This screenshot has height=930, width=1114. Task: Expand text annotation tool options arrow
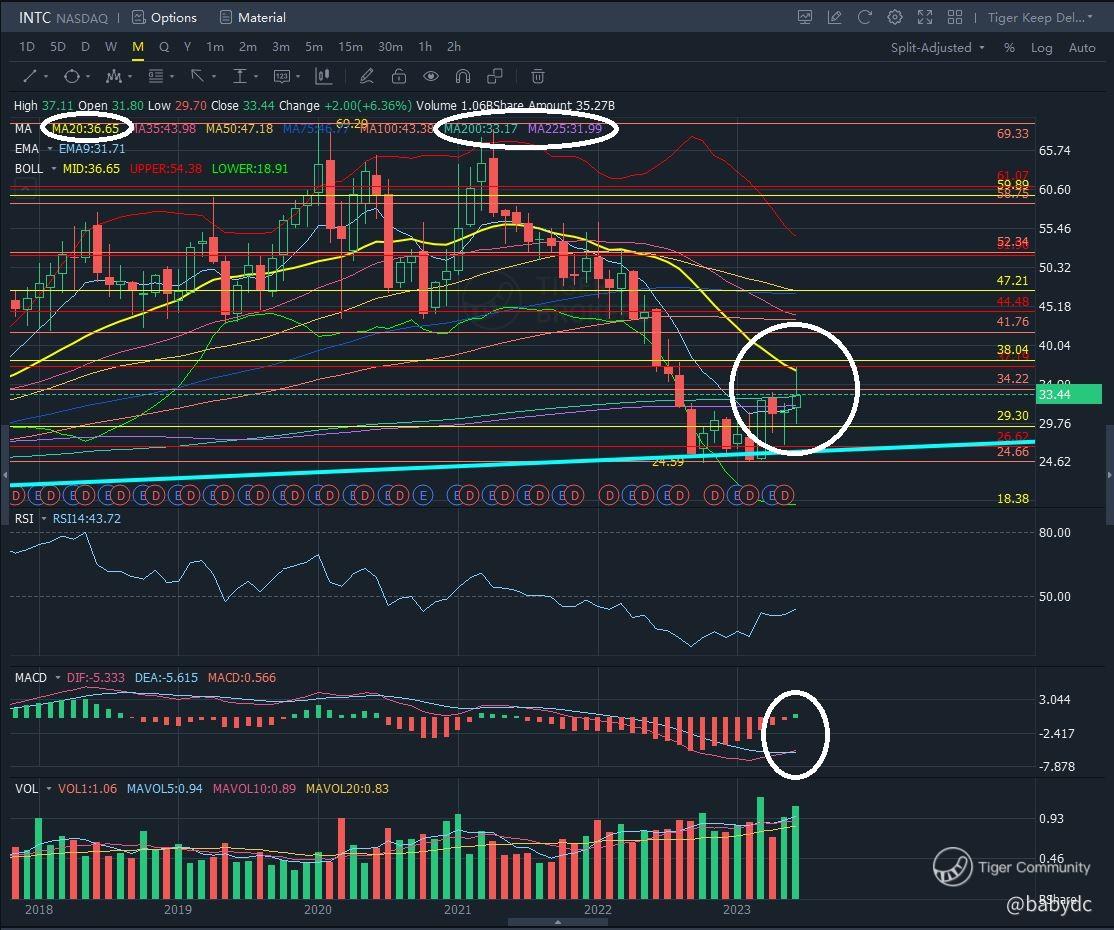tap(298, 77)
